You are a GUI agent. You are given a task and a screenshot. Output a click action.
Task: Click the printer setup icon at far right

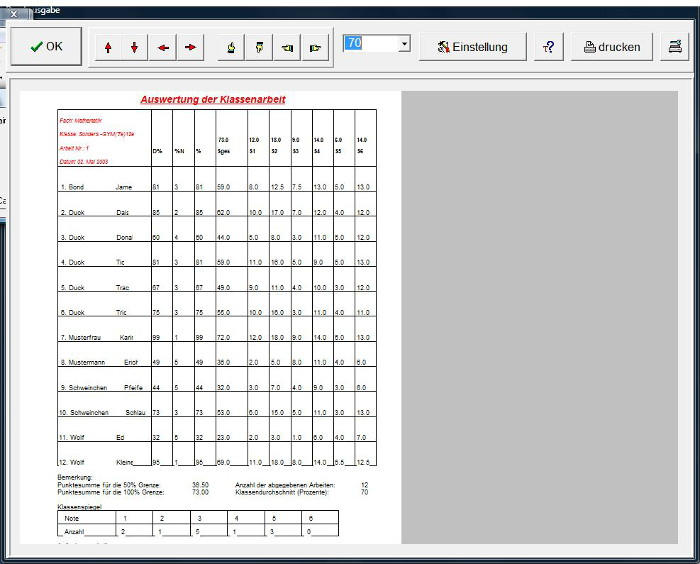coord(677,47)
